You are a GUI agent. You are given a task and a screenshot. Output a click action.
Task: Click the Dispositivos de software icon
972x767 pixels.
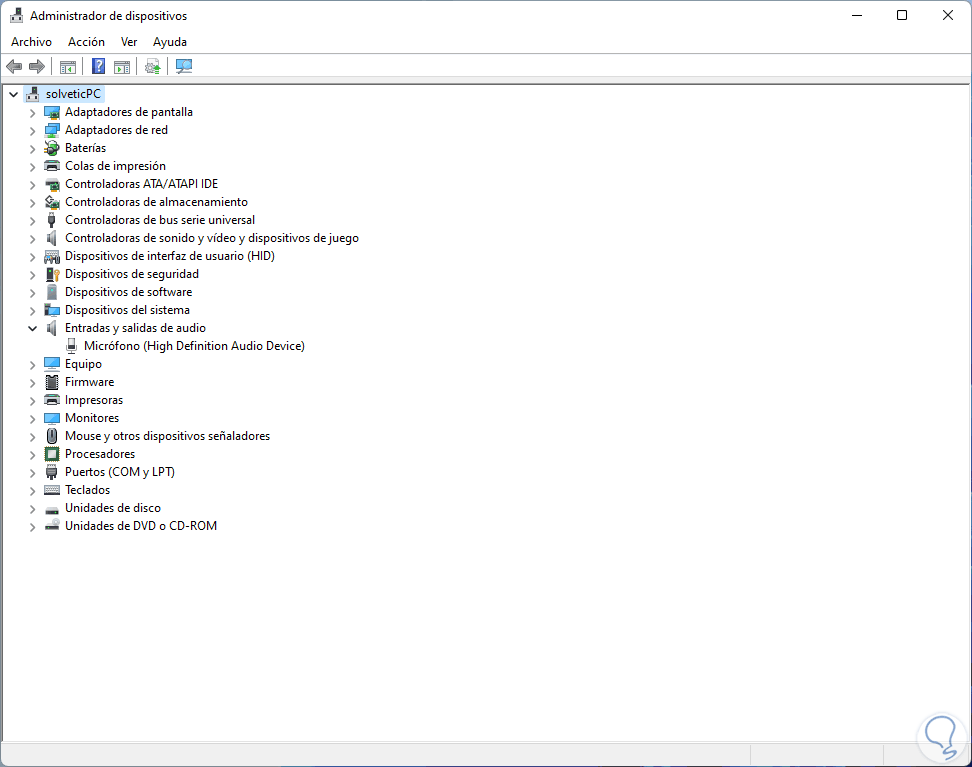(52, 292)
